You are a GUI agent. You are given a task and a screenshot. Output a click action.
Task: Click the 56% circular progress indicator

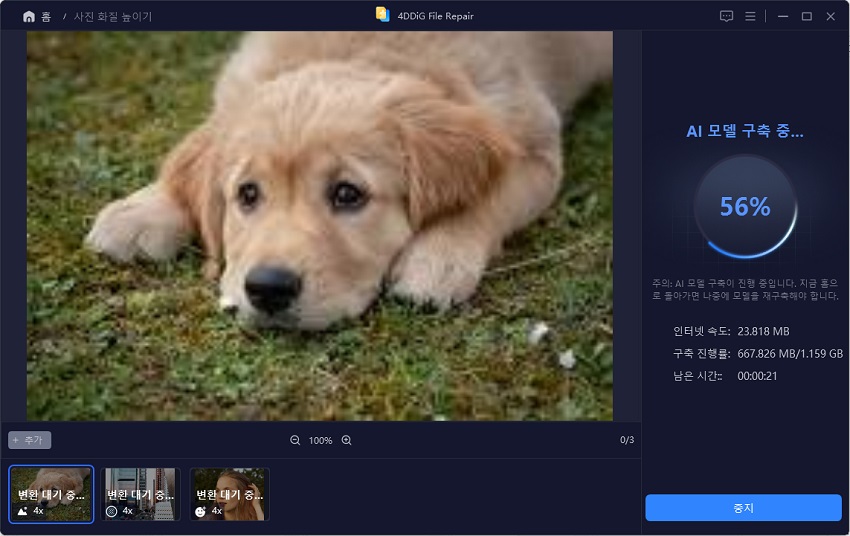coord(745,207)
